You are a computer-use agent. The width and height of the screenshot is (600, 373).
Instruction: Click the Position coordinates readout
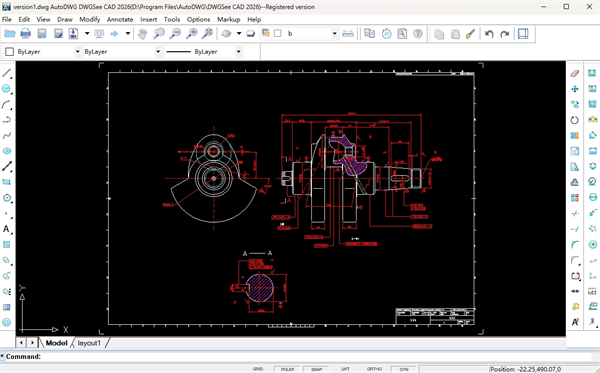tap(525, 369)
